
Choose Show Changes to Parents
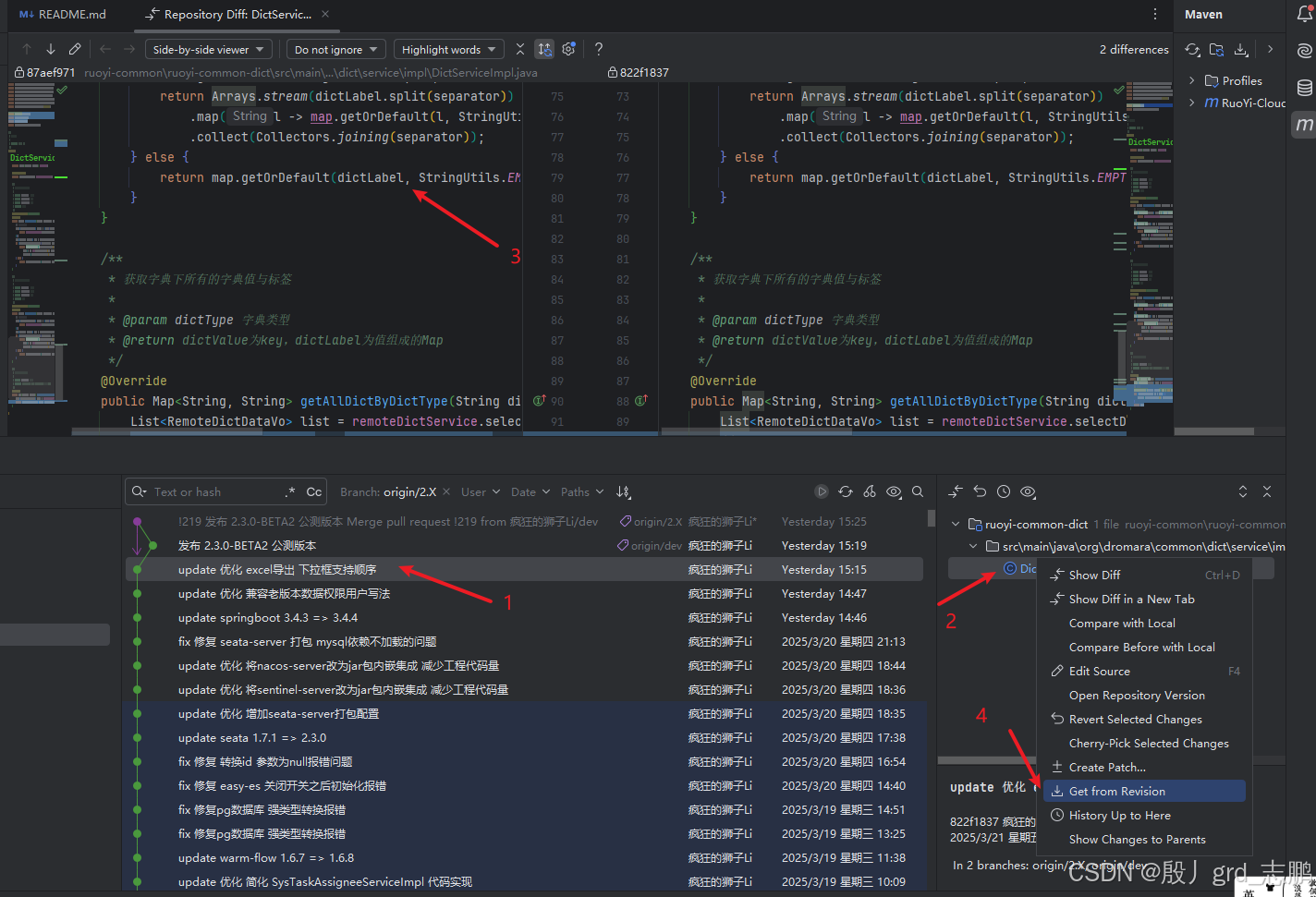(1145, 839)
